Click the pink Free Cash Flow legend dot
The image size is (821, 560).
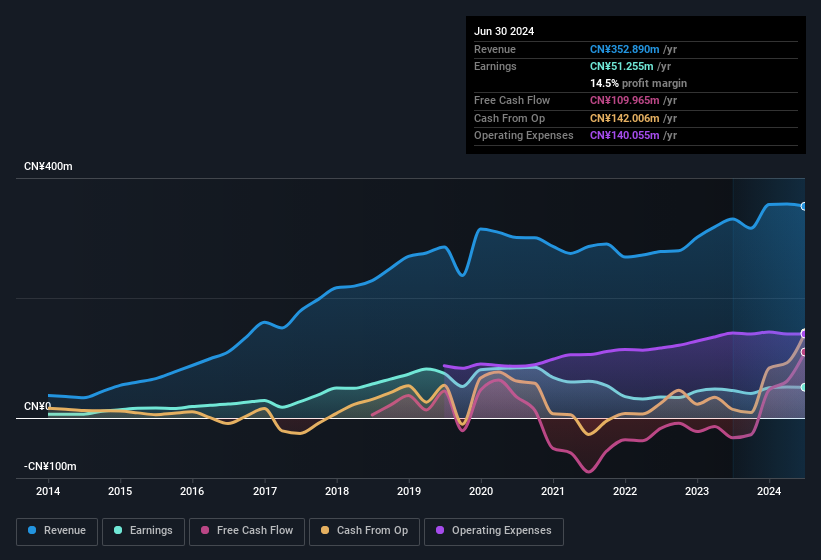pyautogui.click(x=205, y=531)
